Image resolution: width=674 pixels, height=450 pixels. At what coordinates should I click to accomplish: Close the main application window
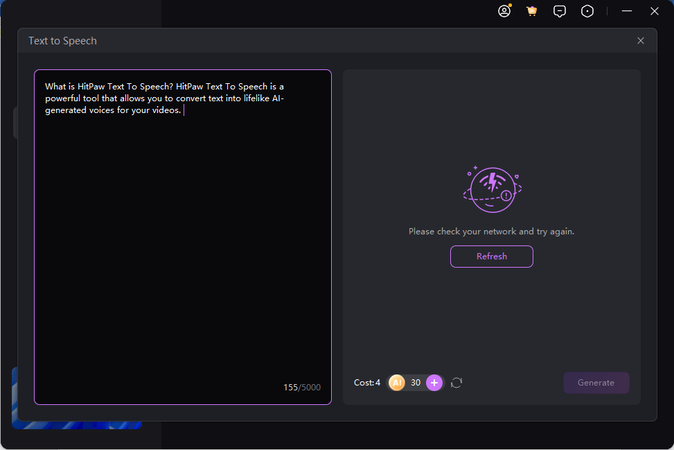[654, 11]
